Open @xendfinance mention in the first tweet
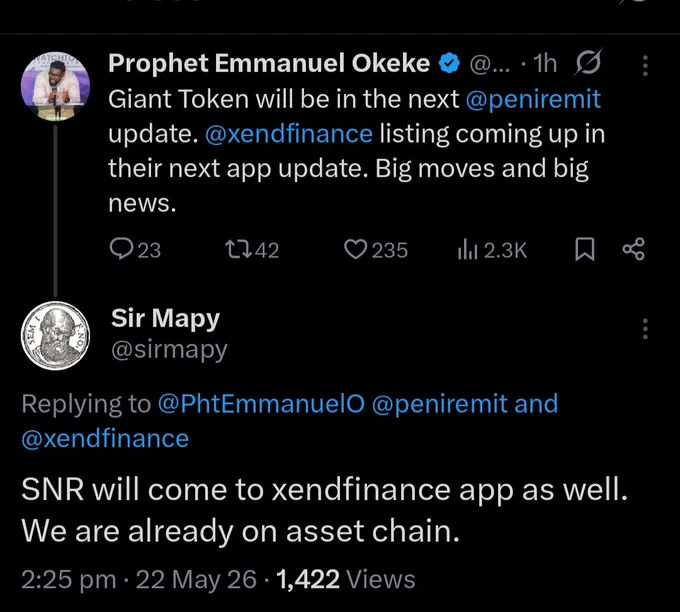680x612 pixels. point(288,134)
